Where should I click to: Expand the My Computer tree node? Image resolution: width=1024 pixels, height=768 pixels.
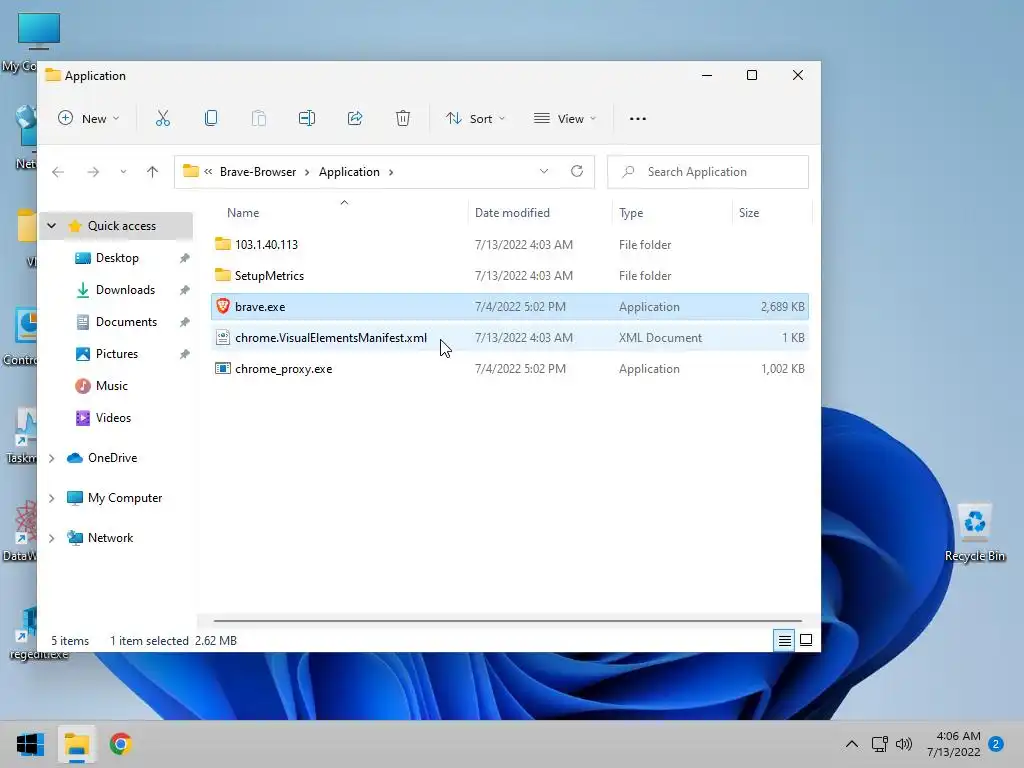(52, 498)
